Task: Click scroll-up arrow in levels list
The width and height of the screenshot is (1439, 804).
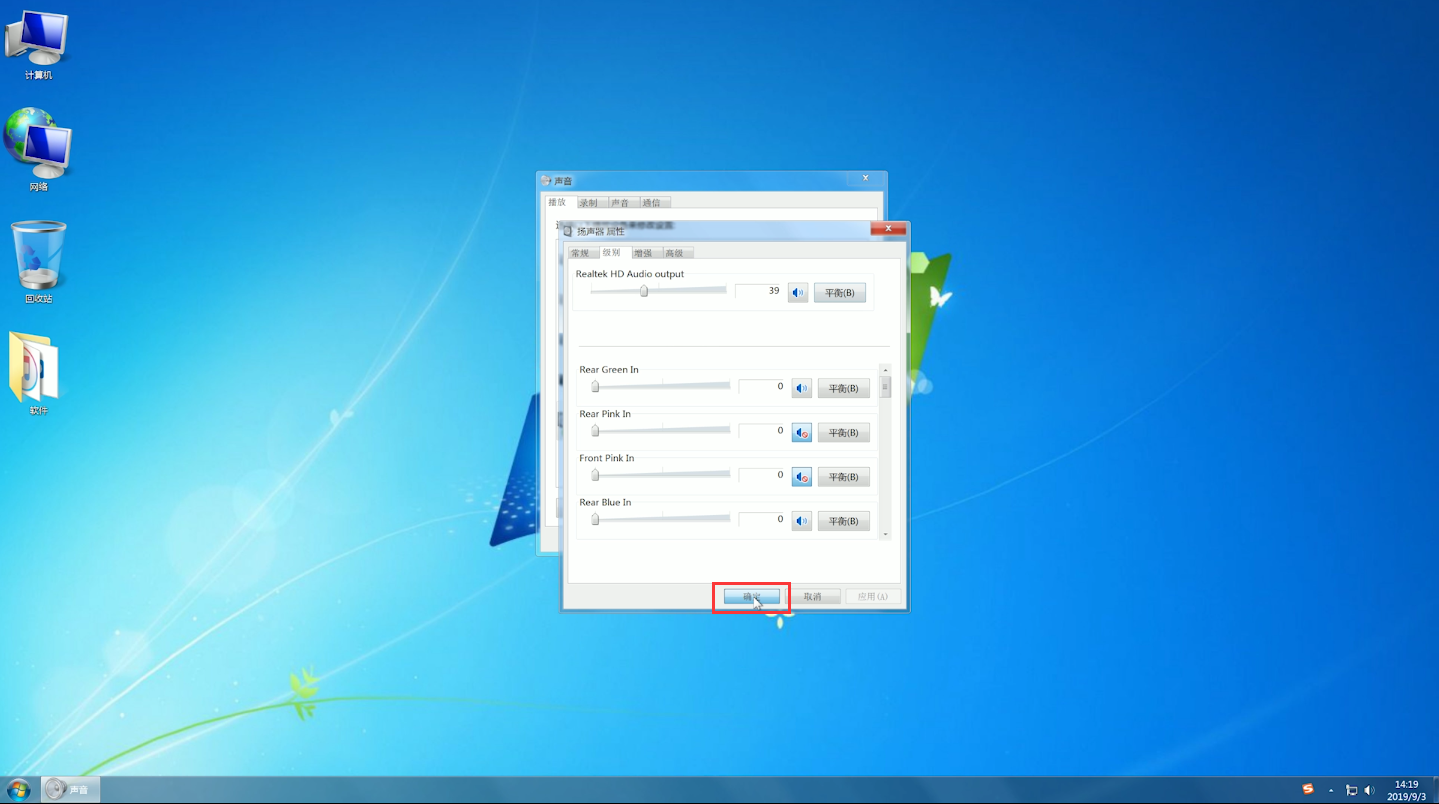Action: [x=885, y=369]
